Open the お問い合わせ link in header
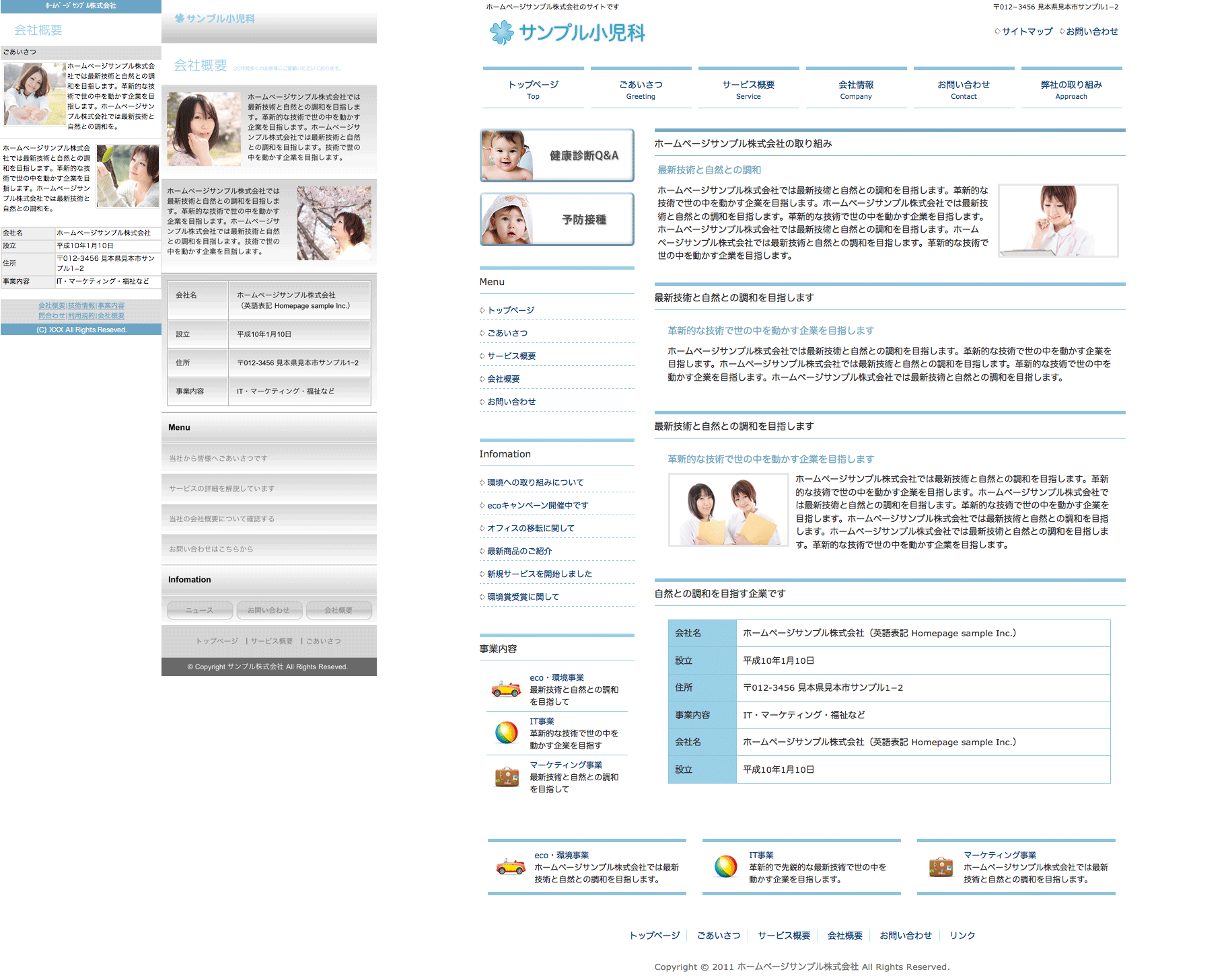The width and height of the screenshot is (1228, 980). coord(1091,32)
